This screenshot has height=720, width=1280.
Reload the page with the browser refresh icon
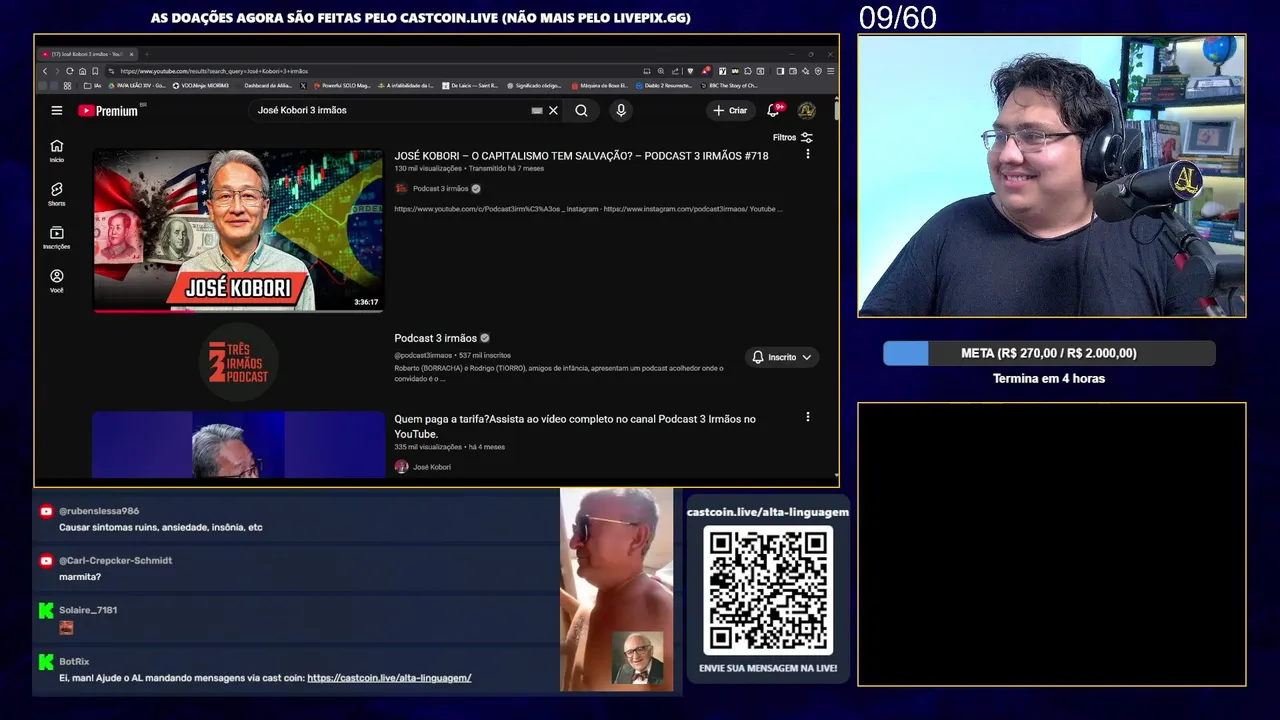(x=69, y=71)
